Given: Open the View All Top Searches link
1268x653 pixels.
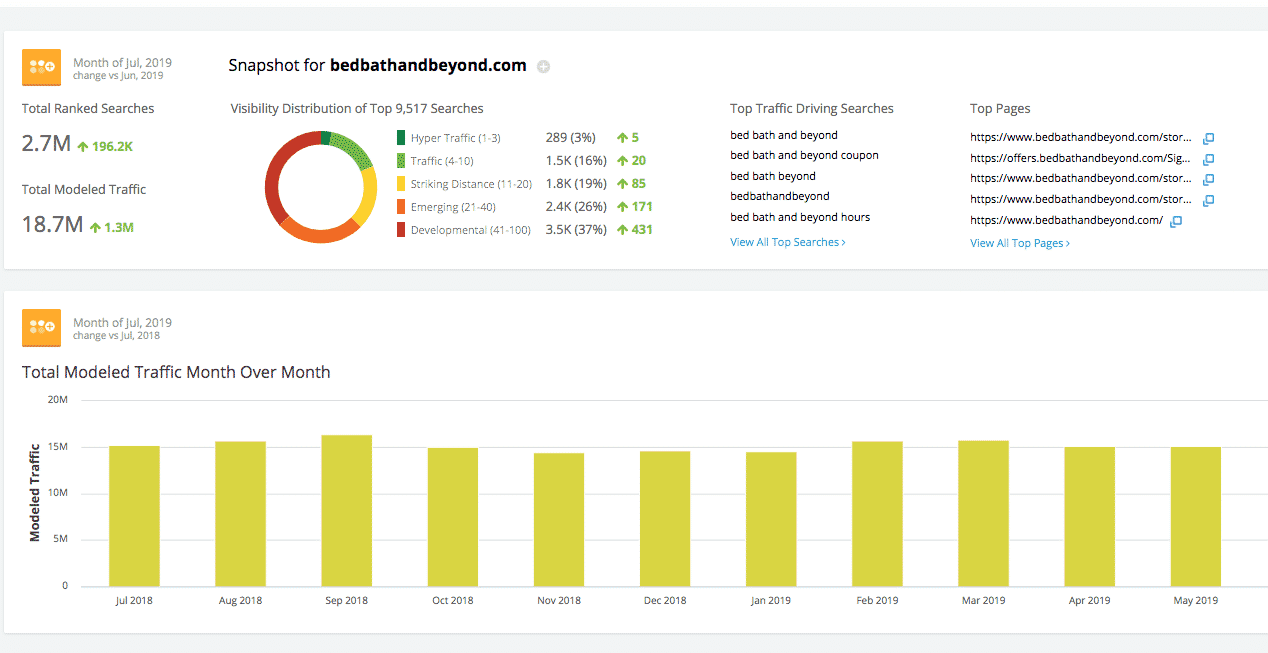Looking at the screenshot, I should (787, 242).
